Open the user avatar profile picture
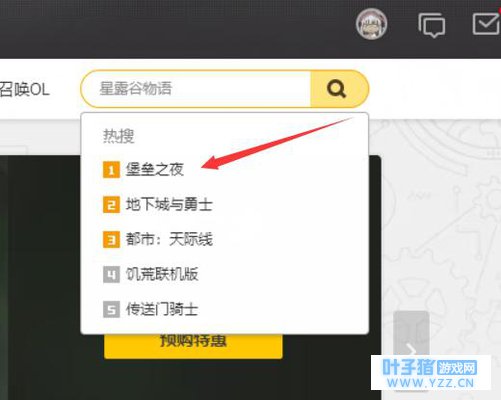The width and height of the screenshot is (501, 400). click(371, 24)
